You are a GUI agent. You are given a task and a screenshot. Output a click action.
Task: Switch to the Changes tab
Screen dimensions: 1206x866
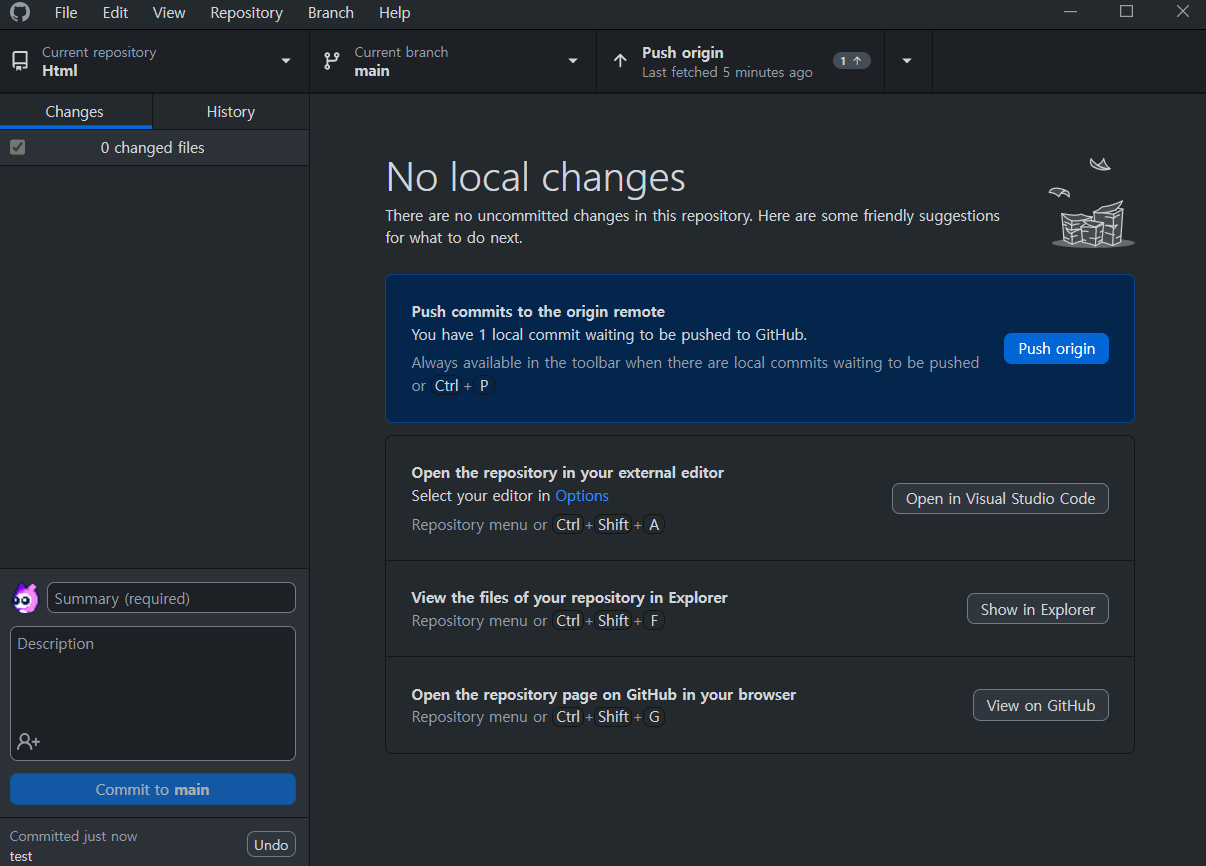click(75, 112)
